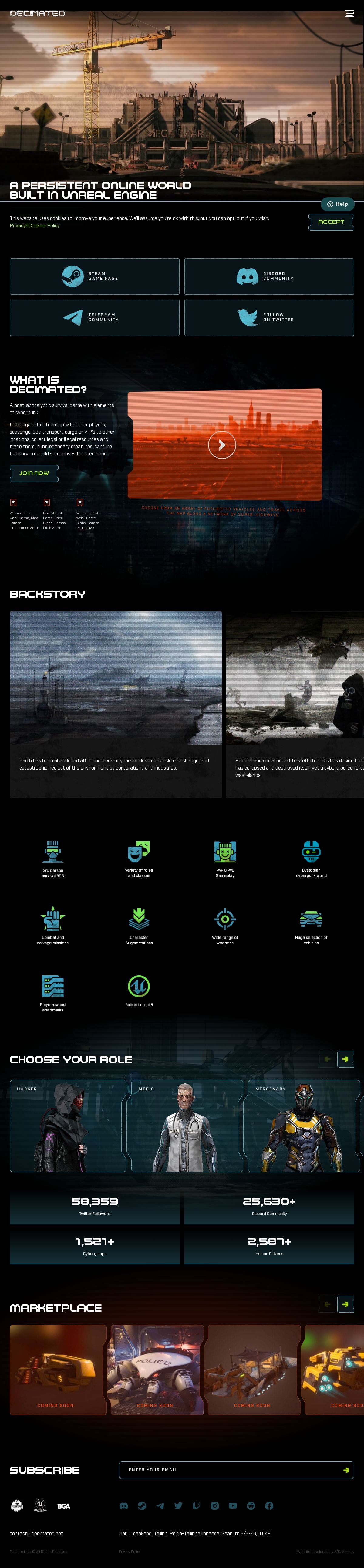Click the "What is Decimated?" heading
Screen dimensions: 364x1568
48,385
